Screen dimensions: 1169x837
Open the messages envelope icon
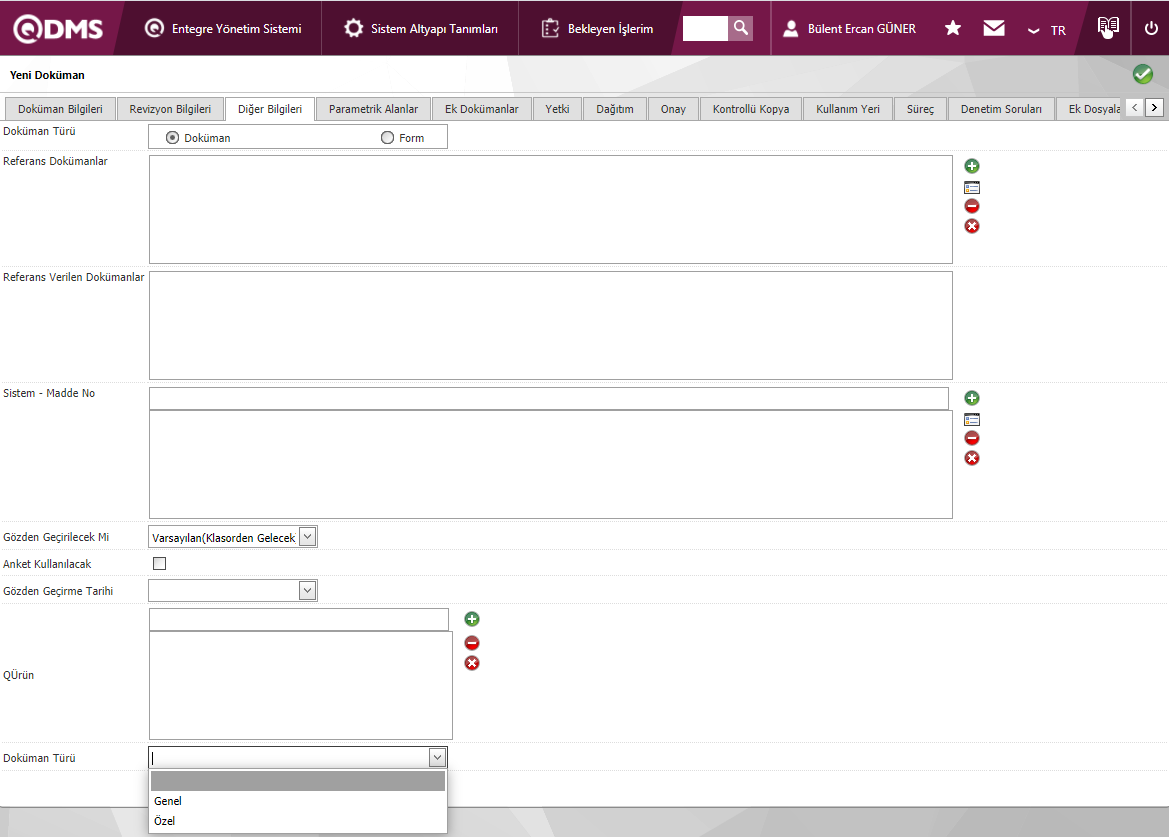tap(993, 28)
